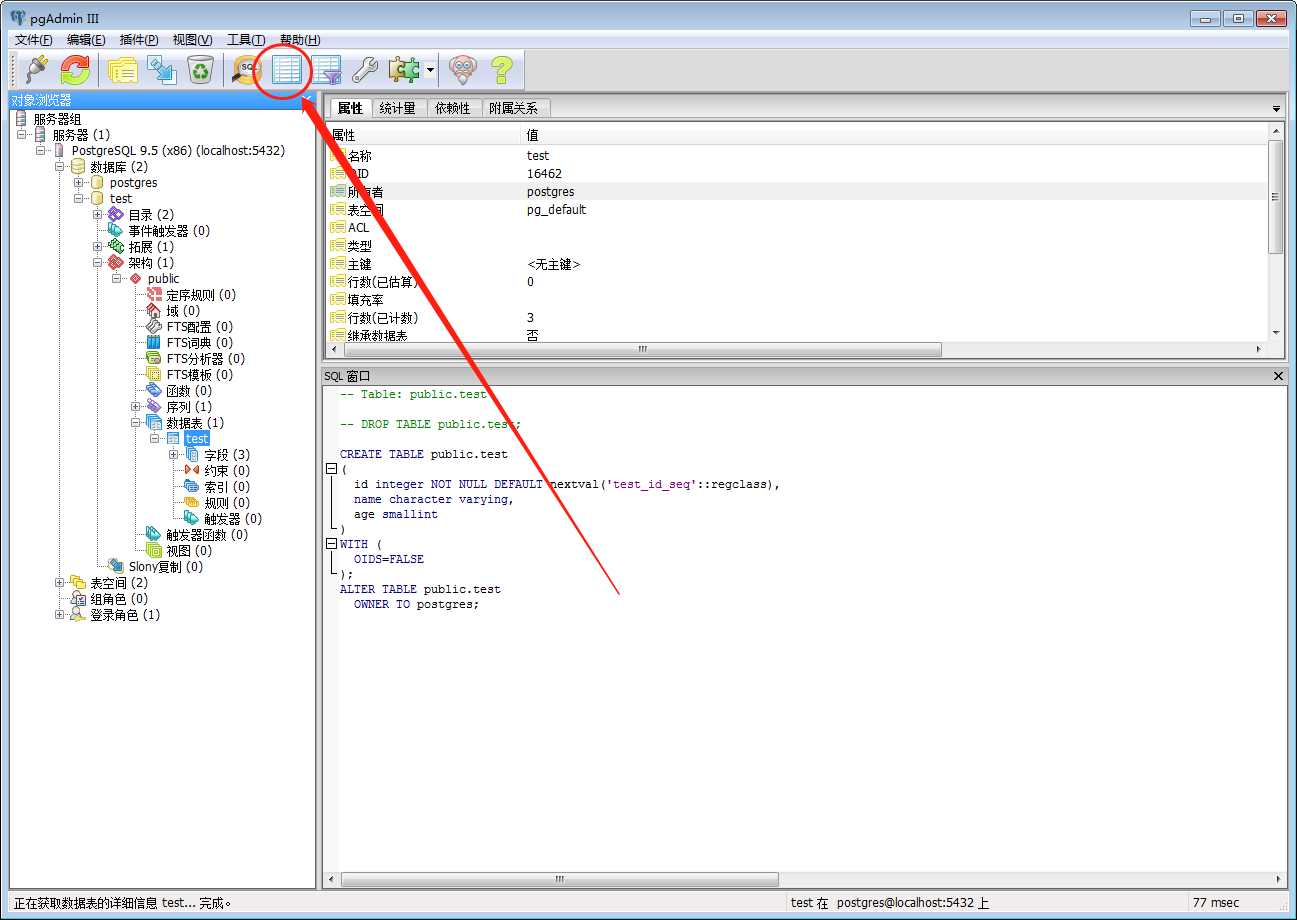This screenshot has height=920, width=1297.
Task: Select 服务器组 in the object browser
Action: [x=57, y=119]
